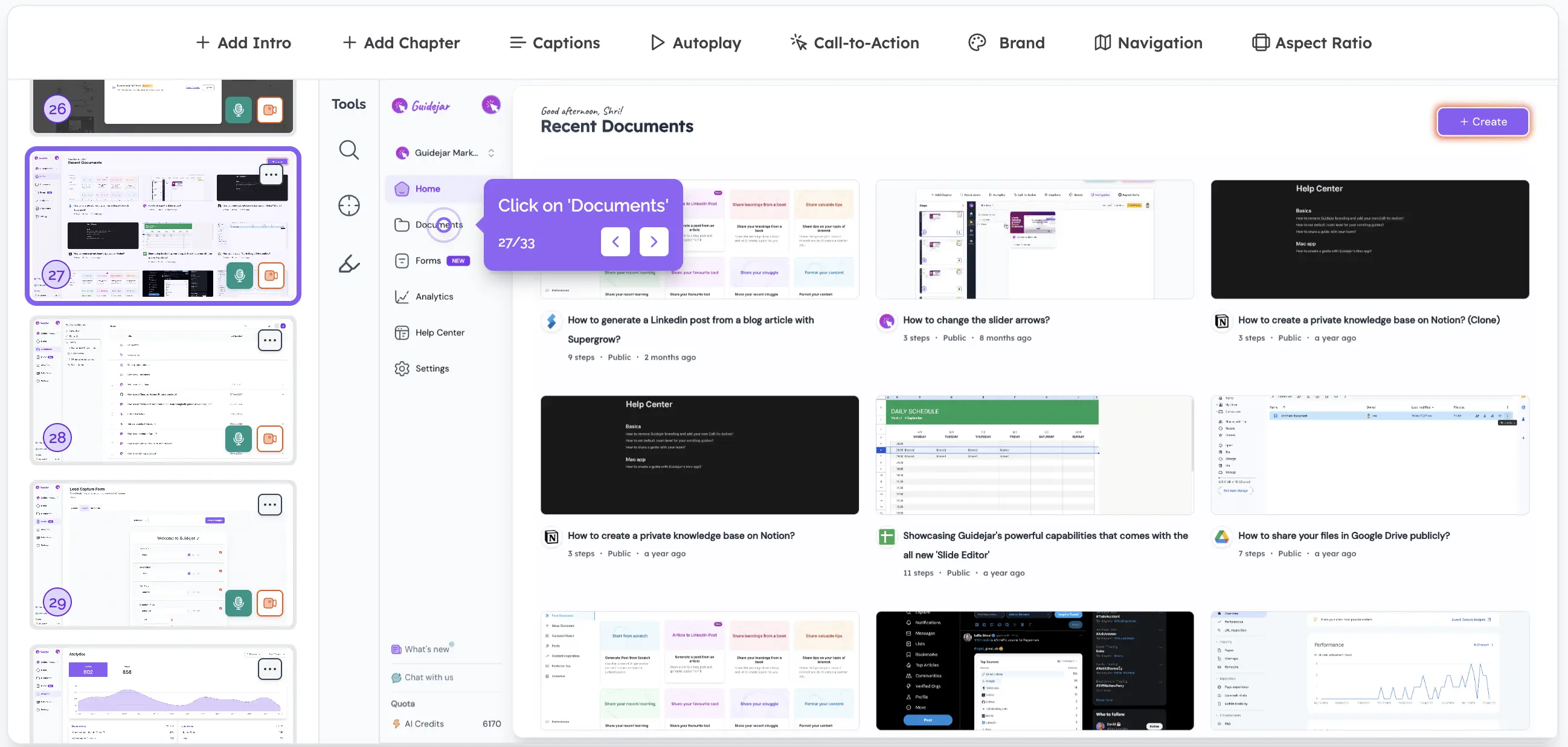Click the purple Create button
The image size is (1568, 747).
1482,122
